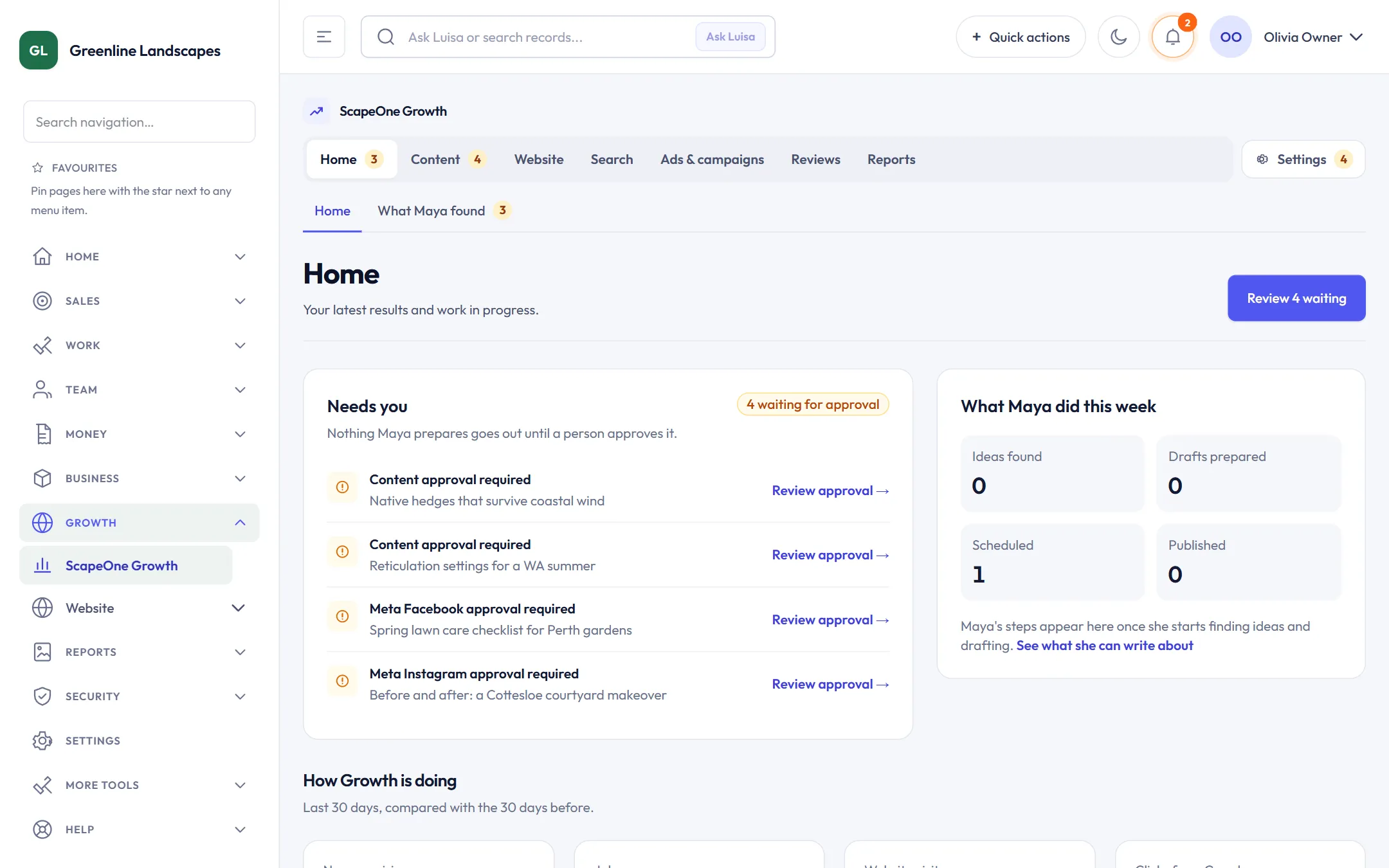Click the Sales target icon in sidebar

click(x=42, y=301)
